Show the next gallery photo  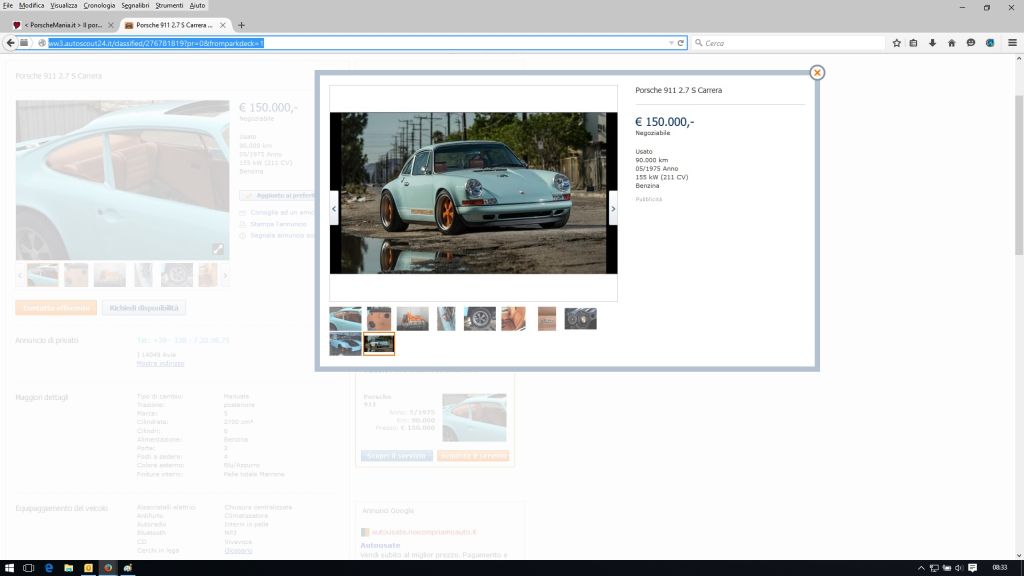[x=613, y=208]
